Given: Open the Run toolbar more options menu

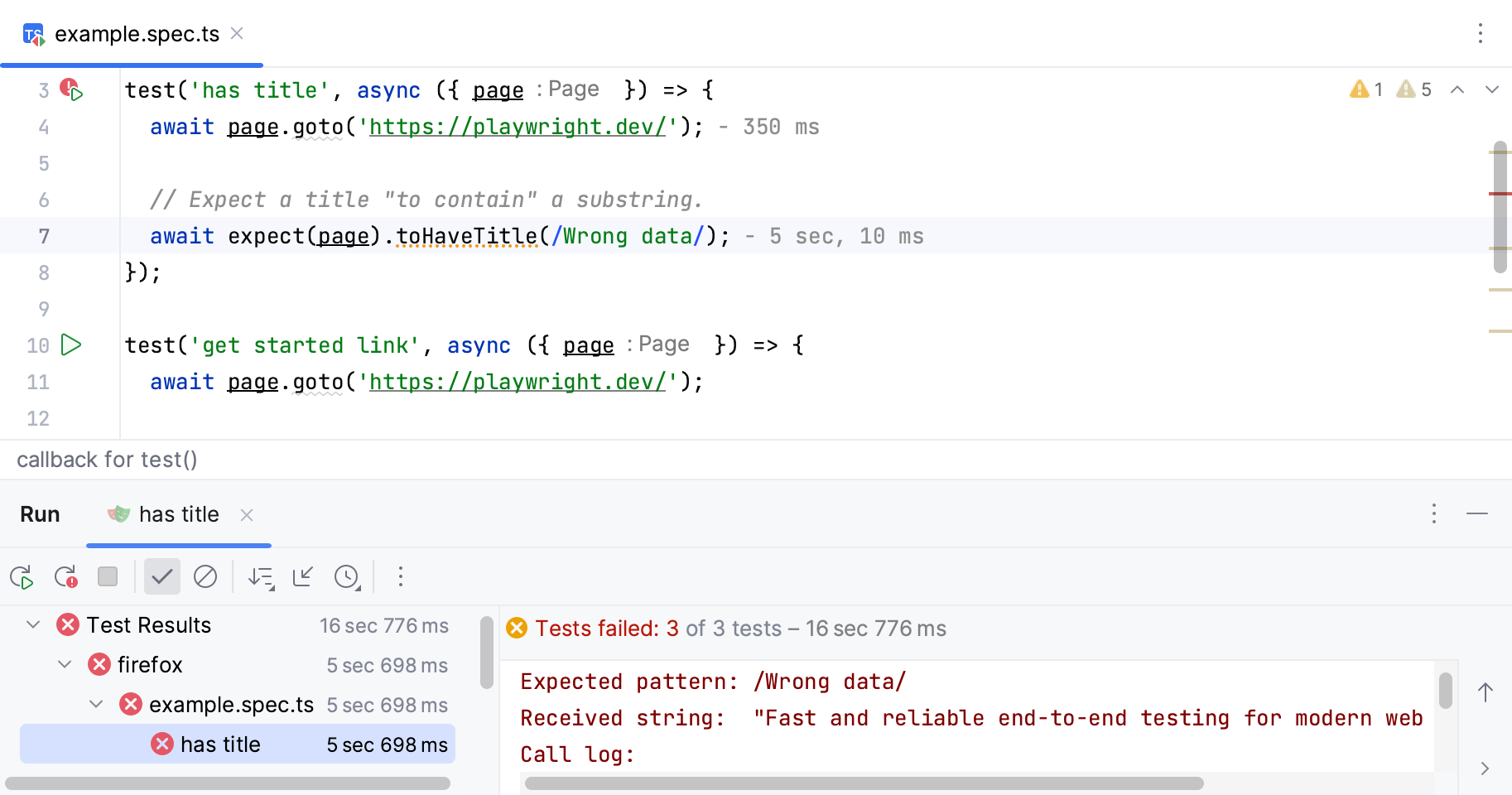Looking at the screenshot, I should point(401,576).
